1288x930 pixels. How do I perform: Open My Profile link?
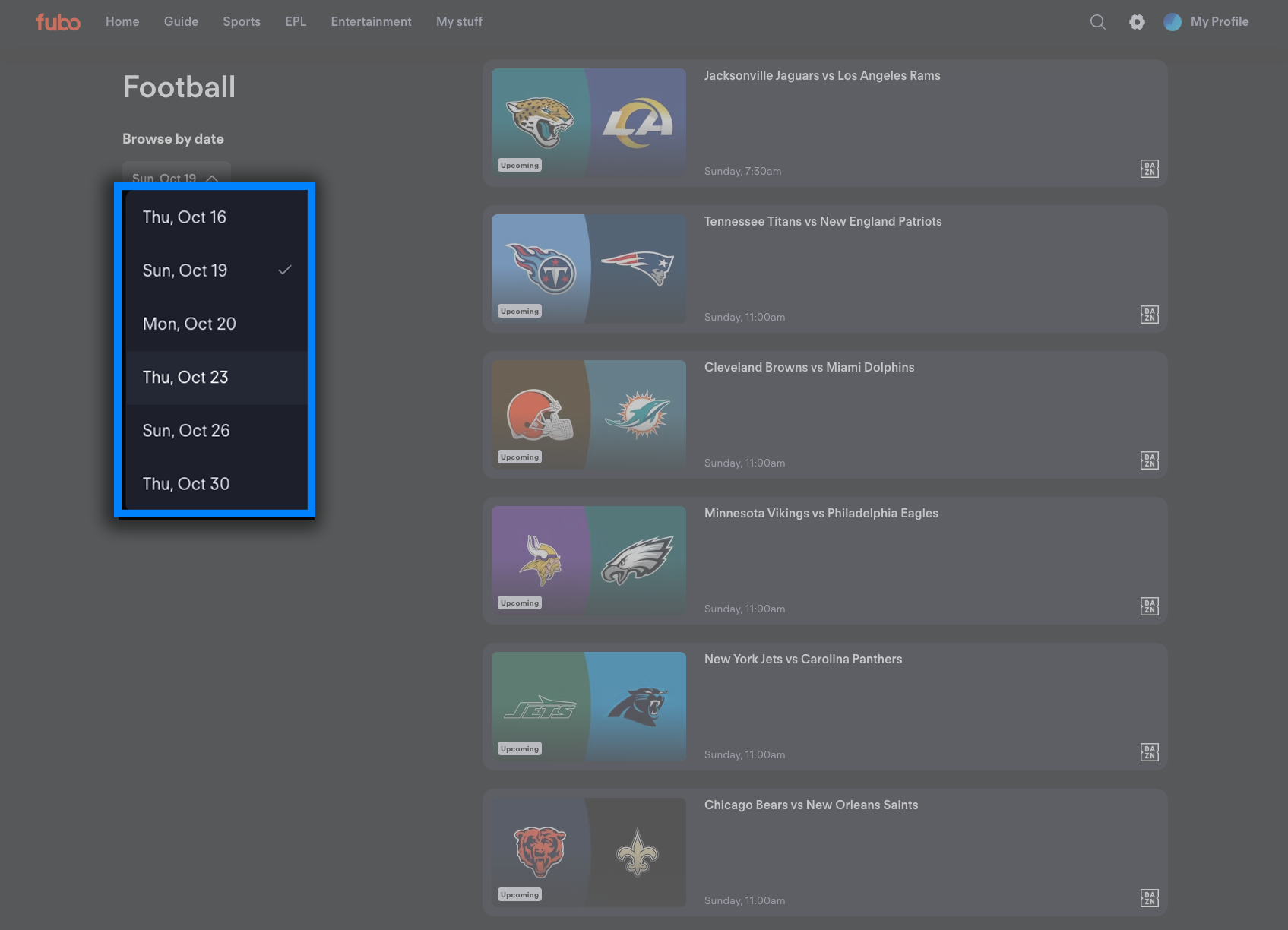click(x=1220, y=22)
